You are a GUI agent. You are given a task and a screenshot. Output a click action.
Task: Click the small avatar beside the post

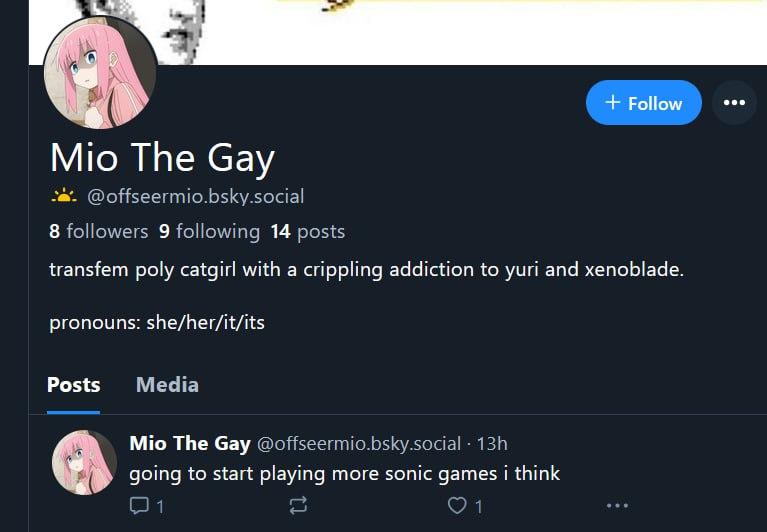click(84, 463)
